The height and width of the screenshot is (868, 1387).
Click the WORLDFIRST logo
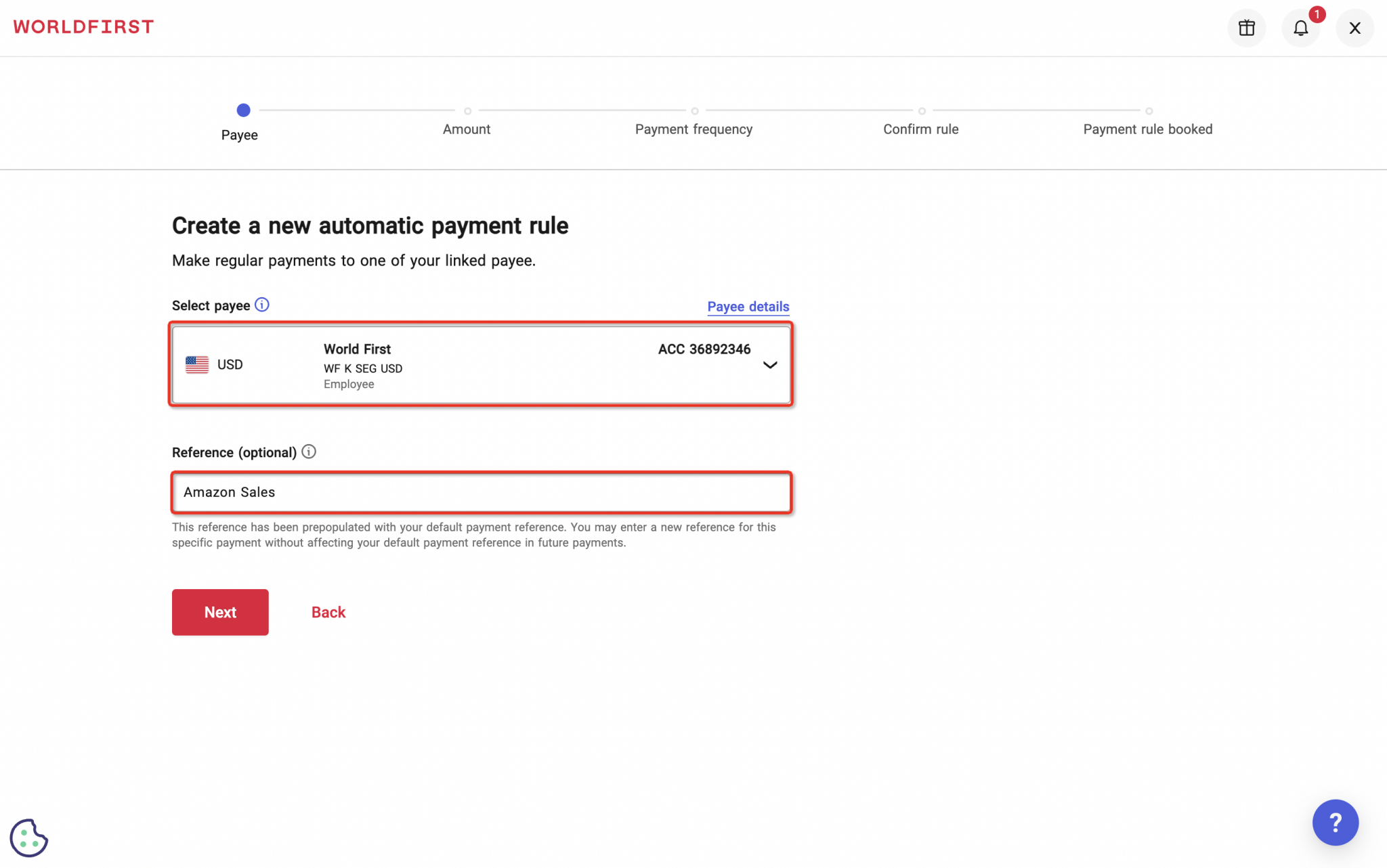[83, 26]
